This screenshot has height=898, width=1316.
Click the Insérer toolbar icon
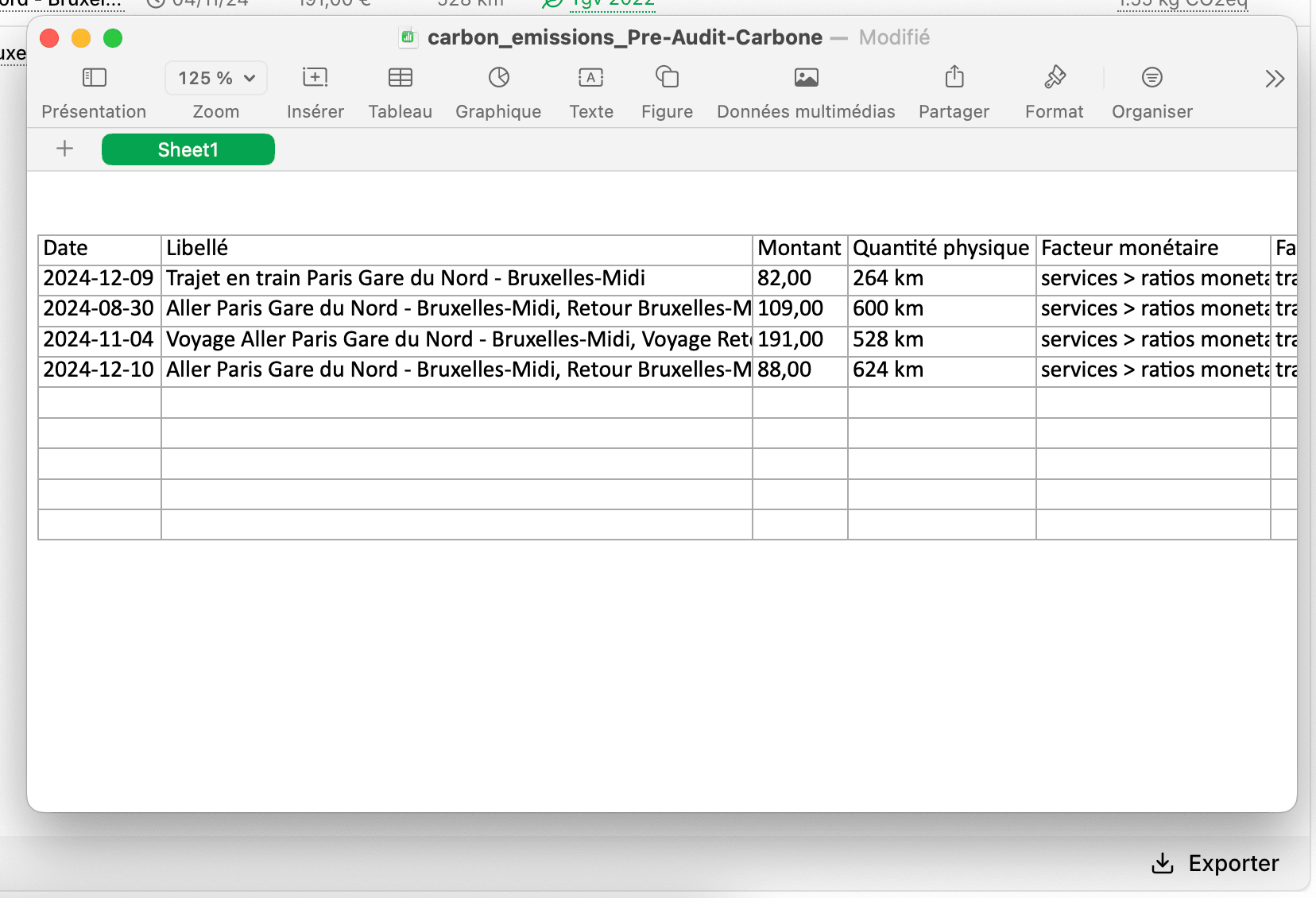(x=315, y=78)
